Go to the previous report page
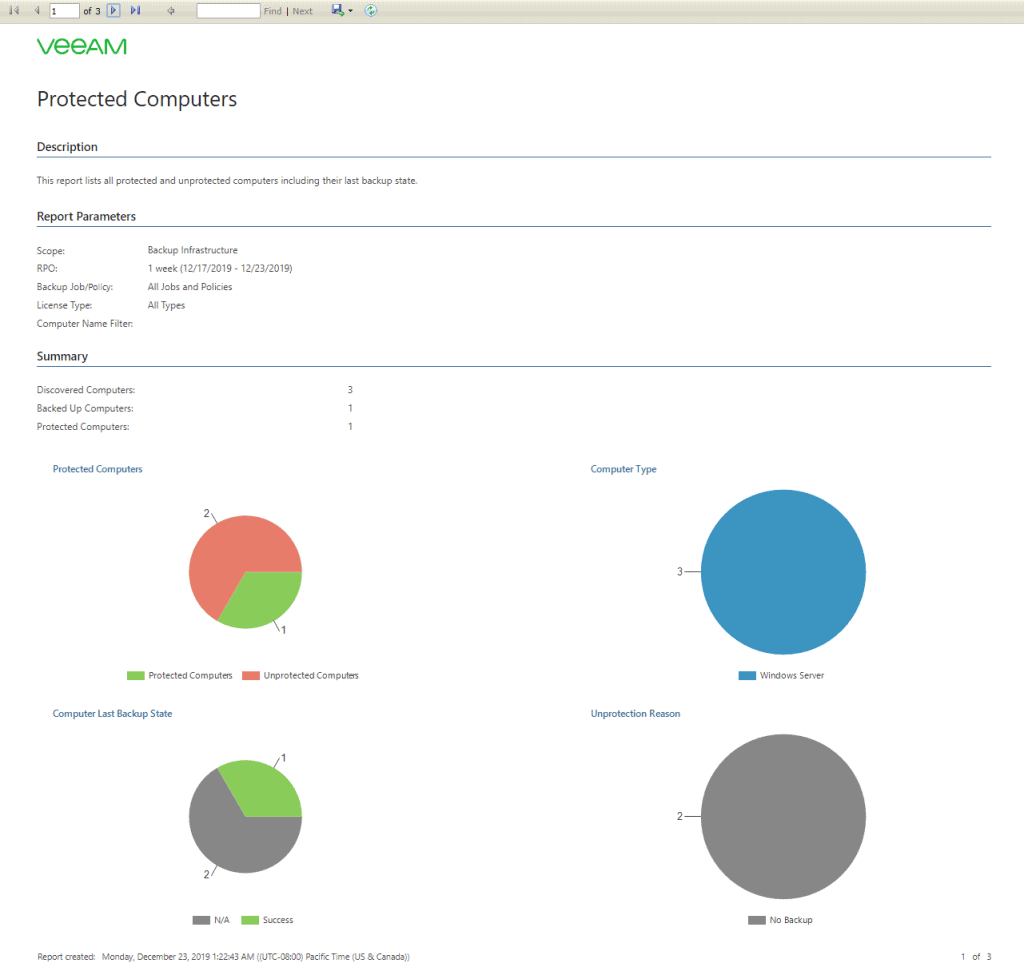This screenshot has width=1024, height=979. 37,10
